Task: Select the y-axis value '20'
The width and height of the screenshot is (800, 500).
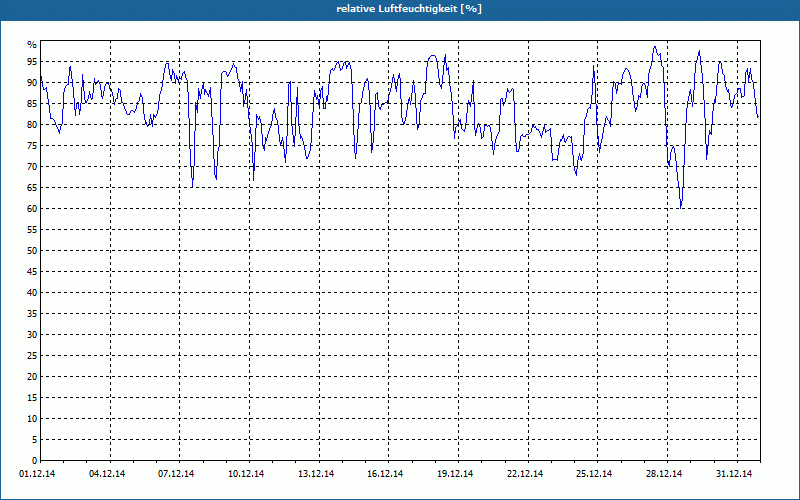Action: pyautogui.click(x=32, y=377)
